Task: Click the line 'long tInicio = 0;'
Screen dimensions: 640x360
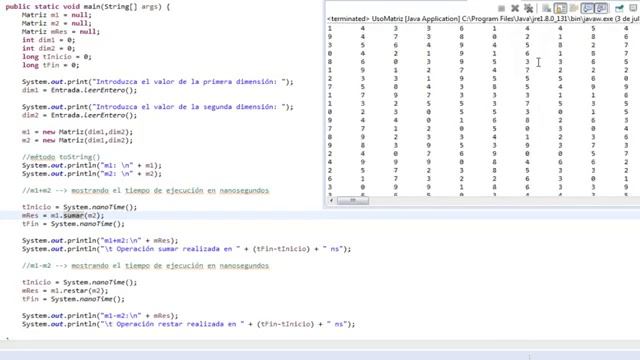Action: [57, 57]
